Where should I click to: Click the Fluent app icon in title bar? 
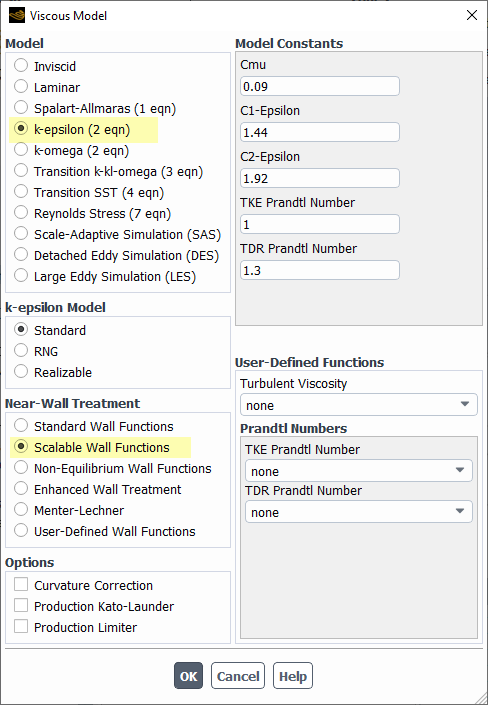pos(17,16)
